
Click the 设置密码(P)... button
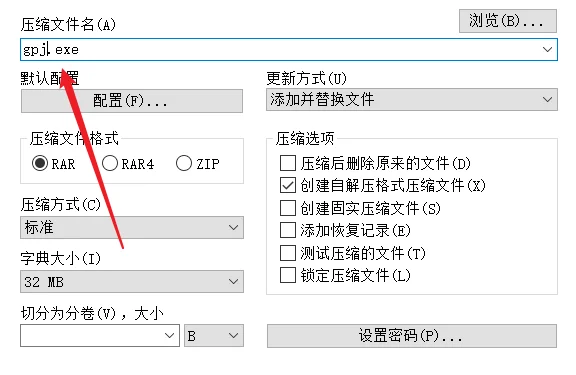tap(412, 336)
